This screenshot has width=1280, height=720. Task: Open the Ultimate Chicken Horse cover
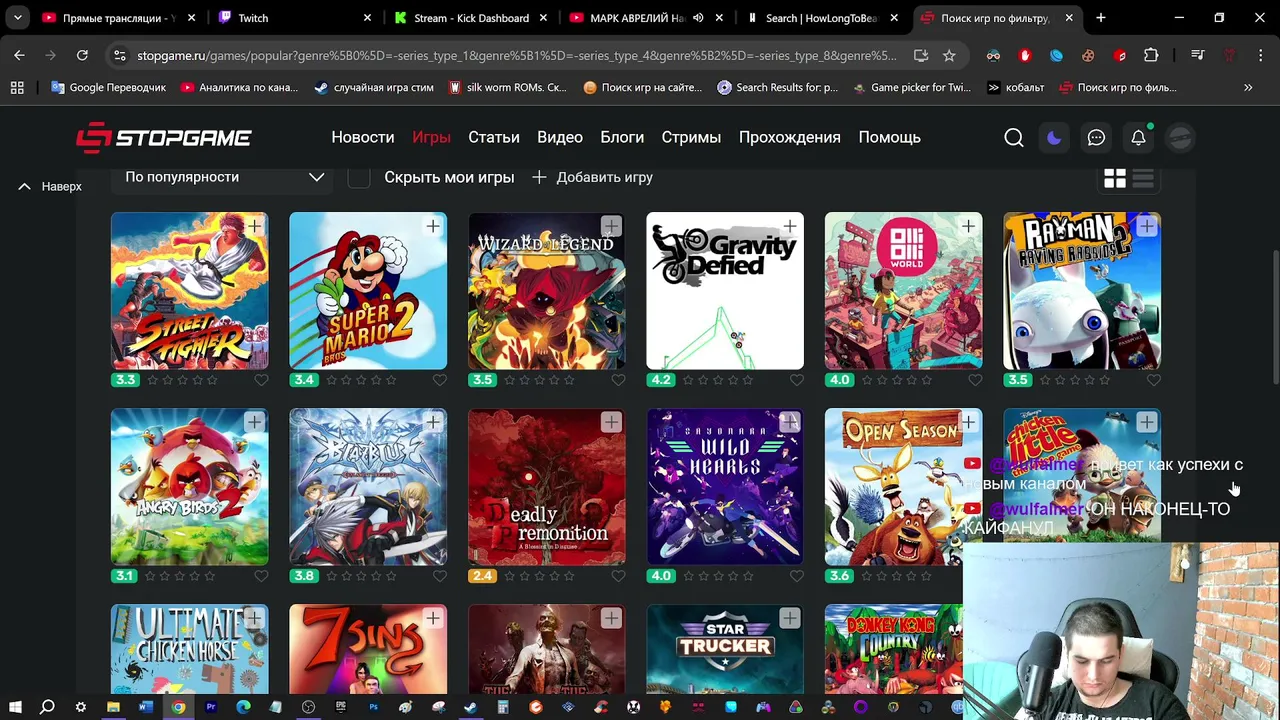coord(190,649)
